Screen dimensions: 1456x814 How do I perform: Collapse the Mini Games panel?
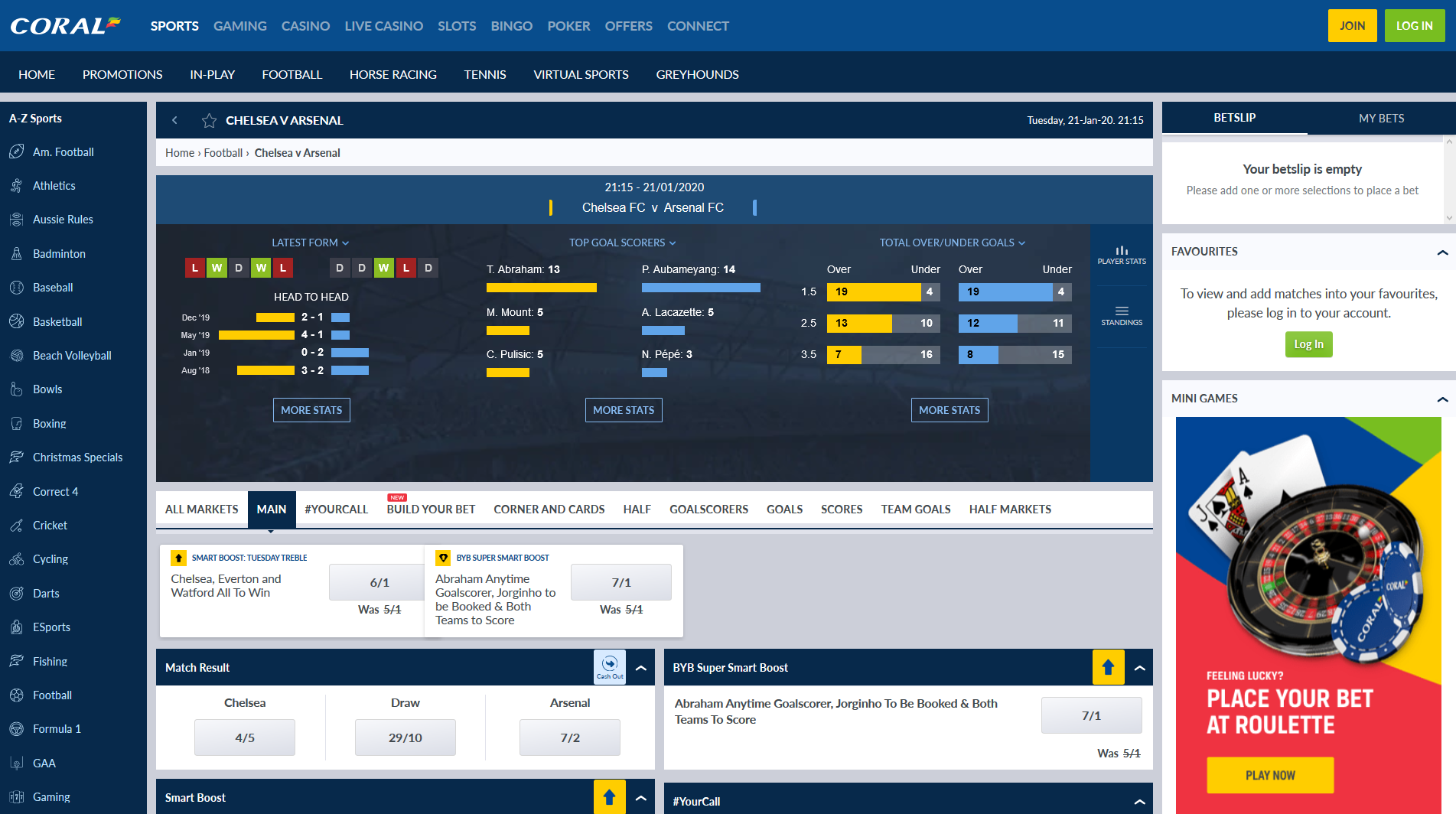click(1442, 399)
